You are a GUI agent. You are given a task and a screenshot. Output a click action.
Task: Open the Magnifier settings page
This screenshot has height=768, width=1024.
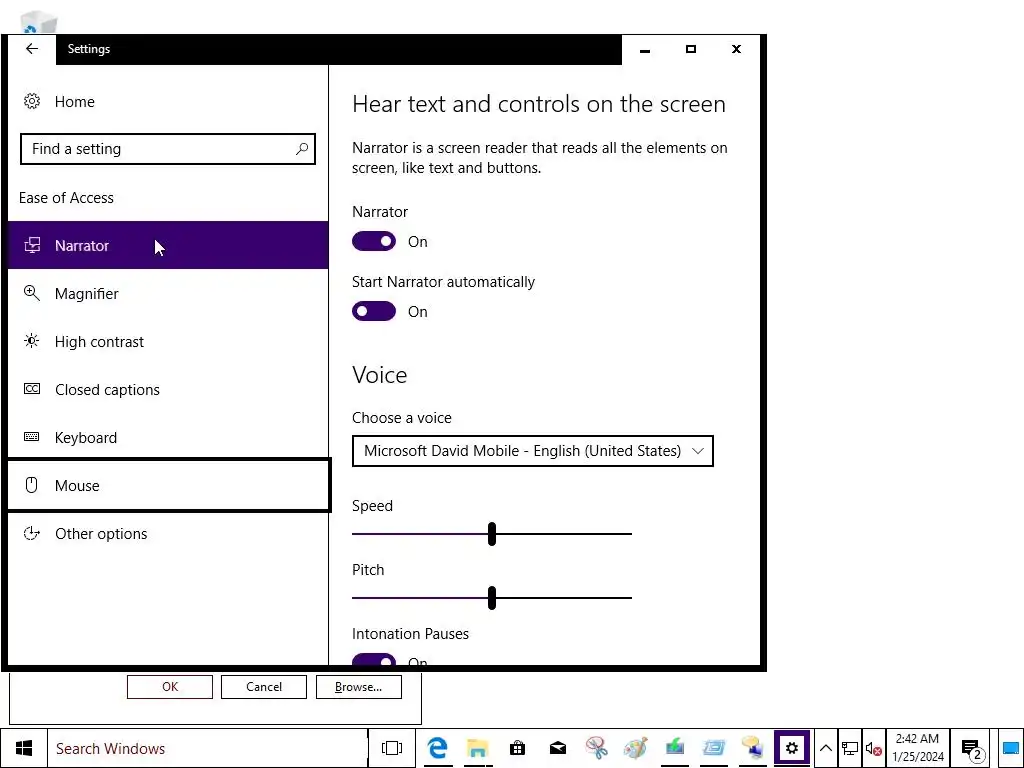tap(168, 294)
